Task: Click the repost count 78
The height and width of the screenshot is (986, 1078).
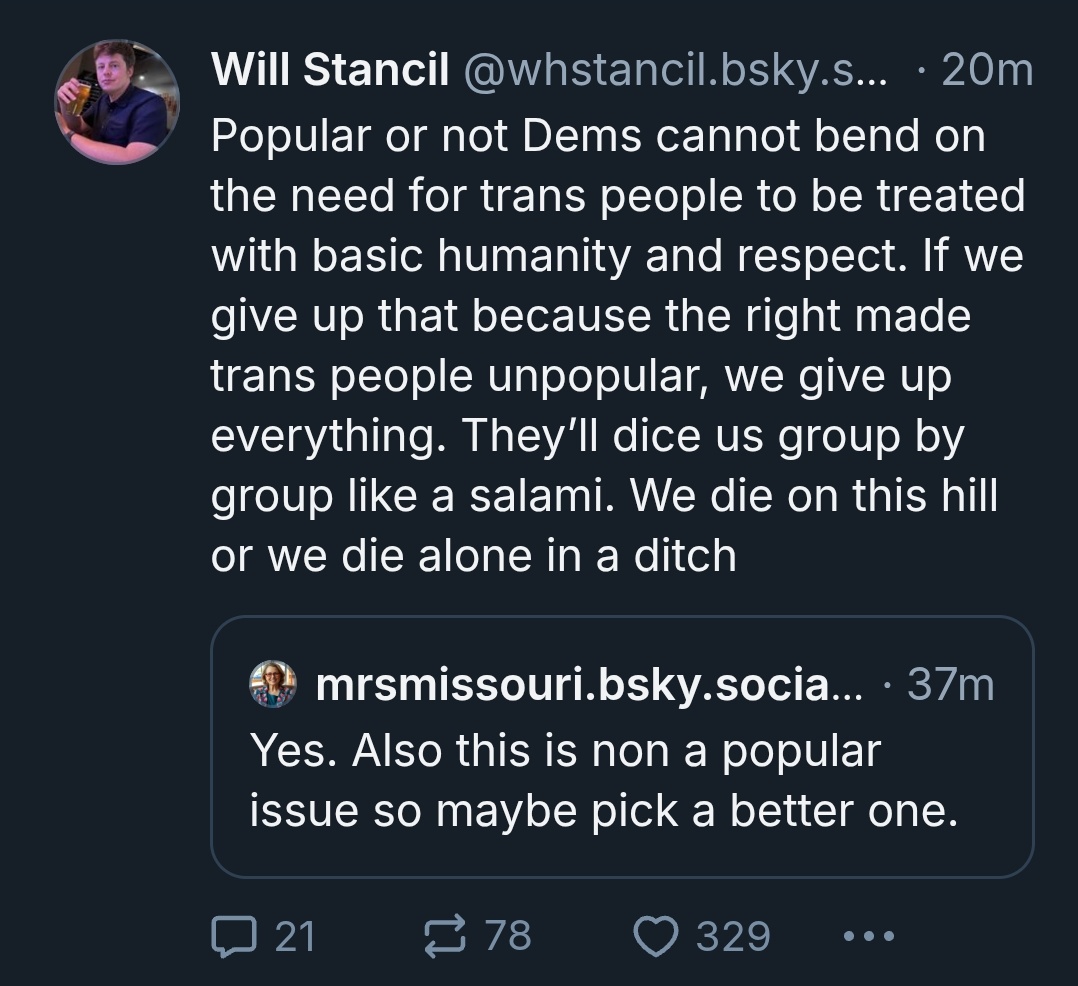Action: [x=508, y=936]
